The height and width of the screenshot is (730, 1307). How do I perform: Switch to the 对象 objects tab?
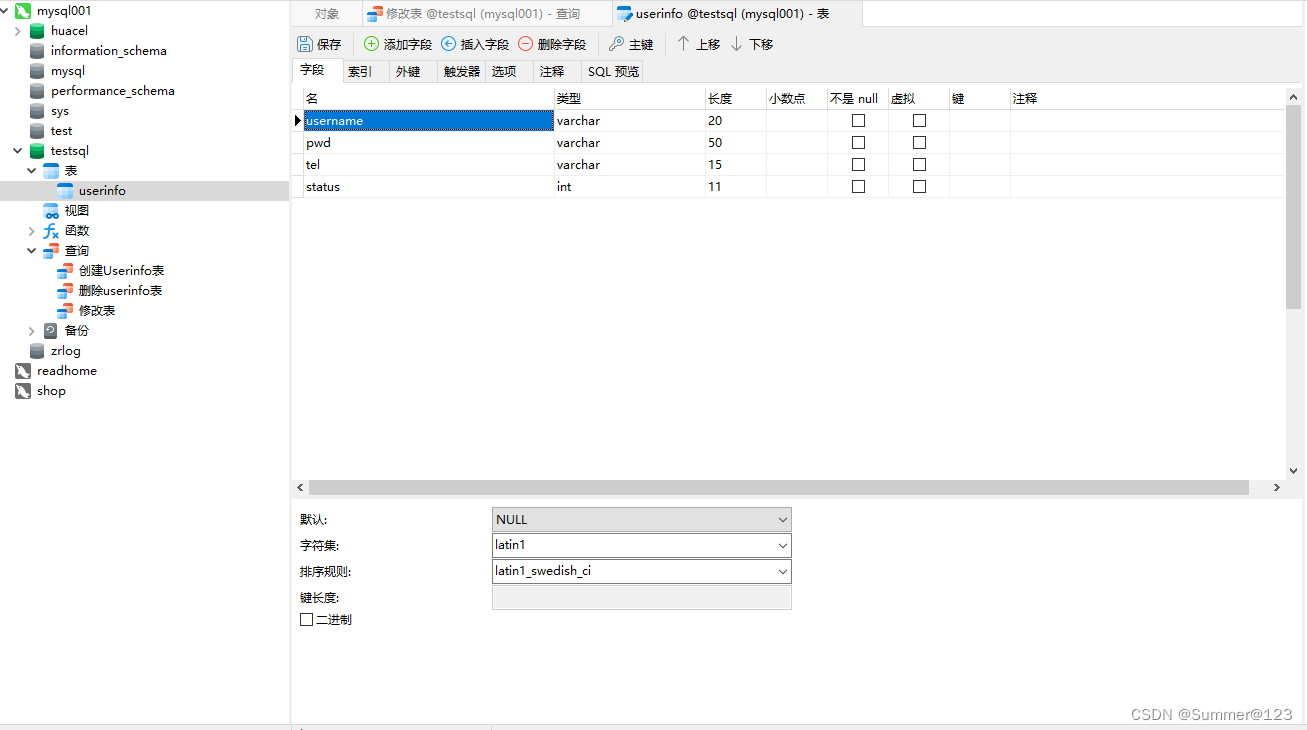coord(327,14)
